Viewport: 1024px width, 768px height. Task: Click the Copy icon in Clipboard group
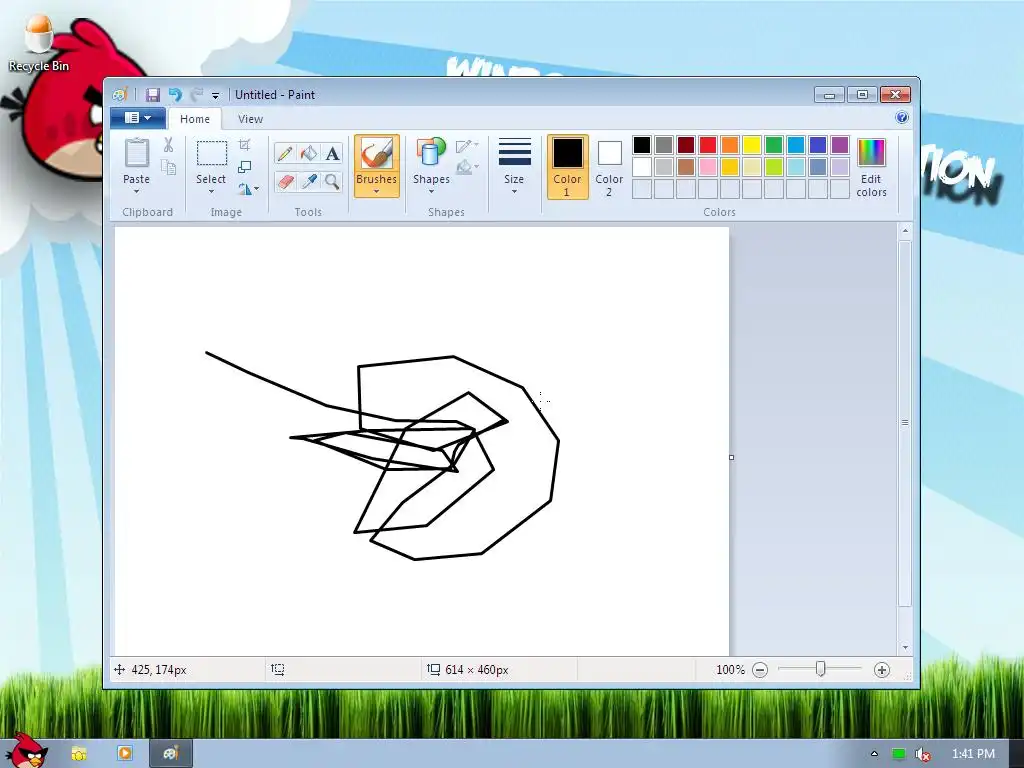pyautogui.click(x=168, y=167)
